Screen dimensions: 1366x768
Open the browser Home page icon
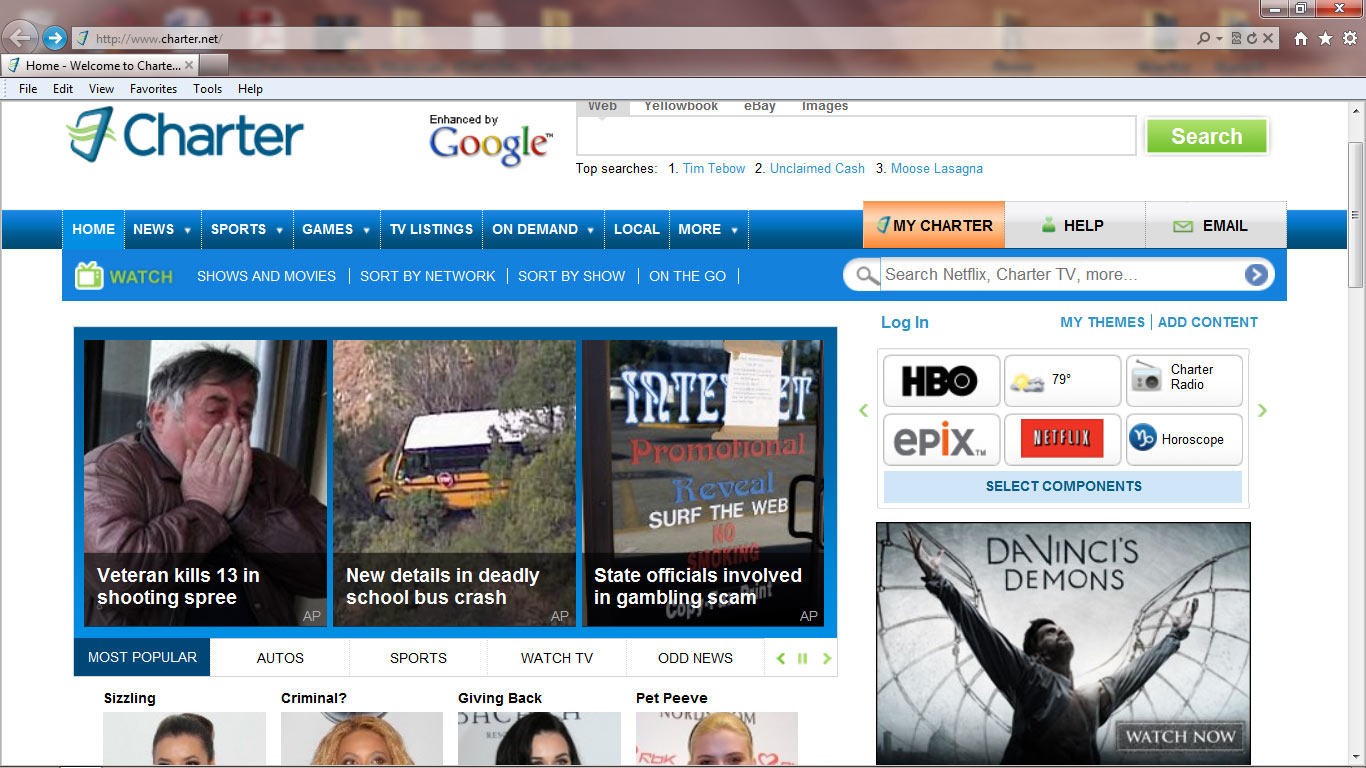pos(1301,39)
